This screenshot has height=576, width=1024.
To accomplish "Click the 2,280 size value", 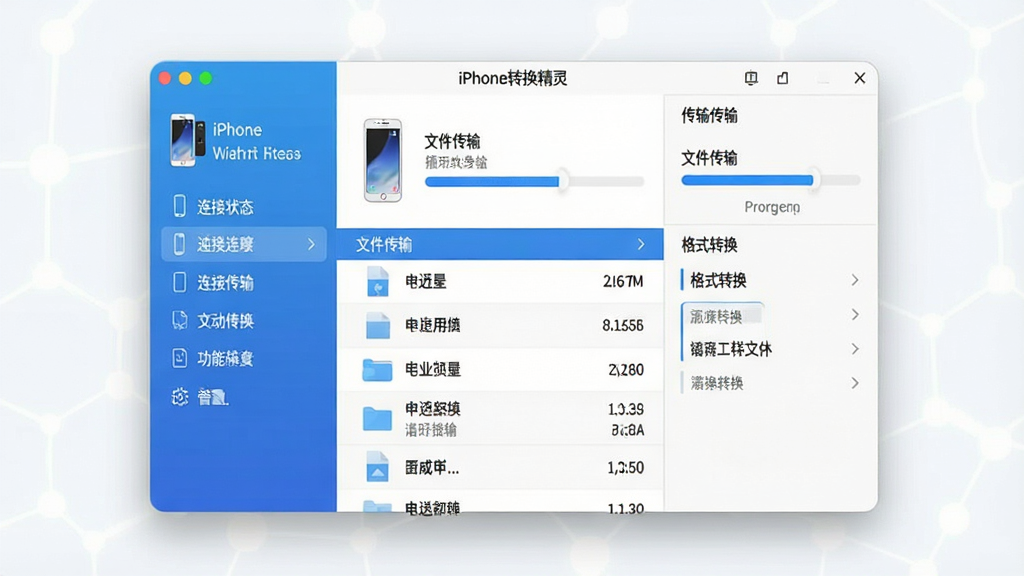I will click(x=626, y=370).
